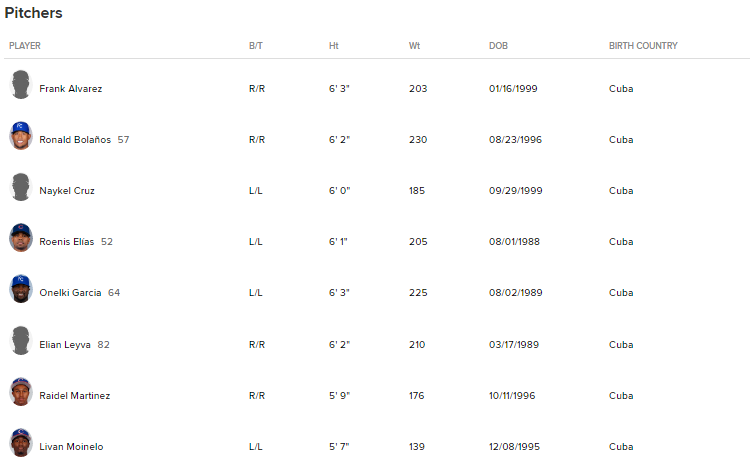Select jersey number 52 beside Roenis Elías
750x467 pixels.
[107, 242]
